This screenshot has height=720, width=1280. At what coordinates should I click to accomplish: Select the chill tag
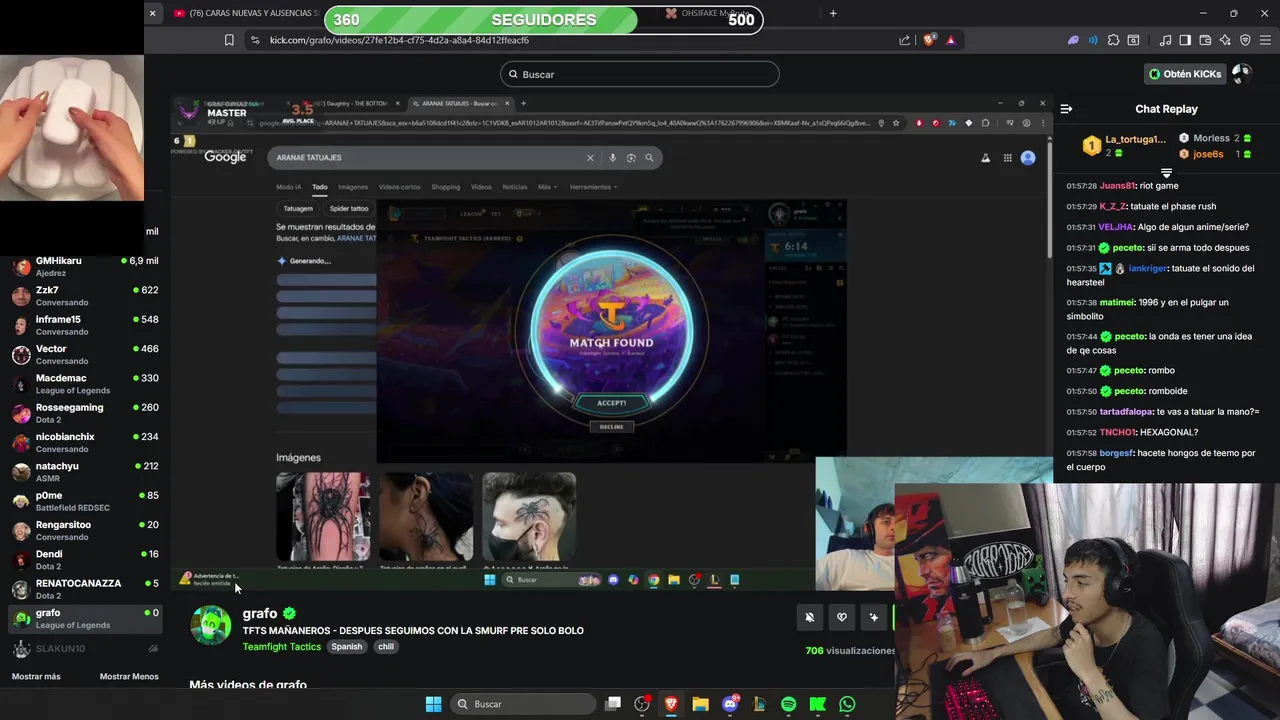386,647
